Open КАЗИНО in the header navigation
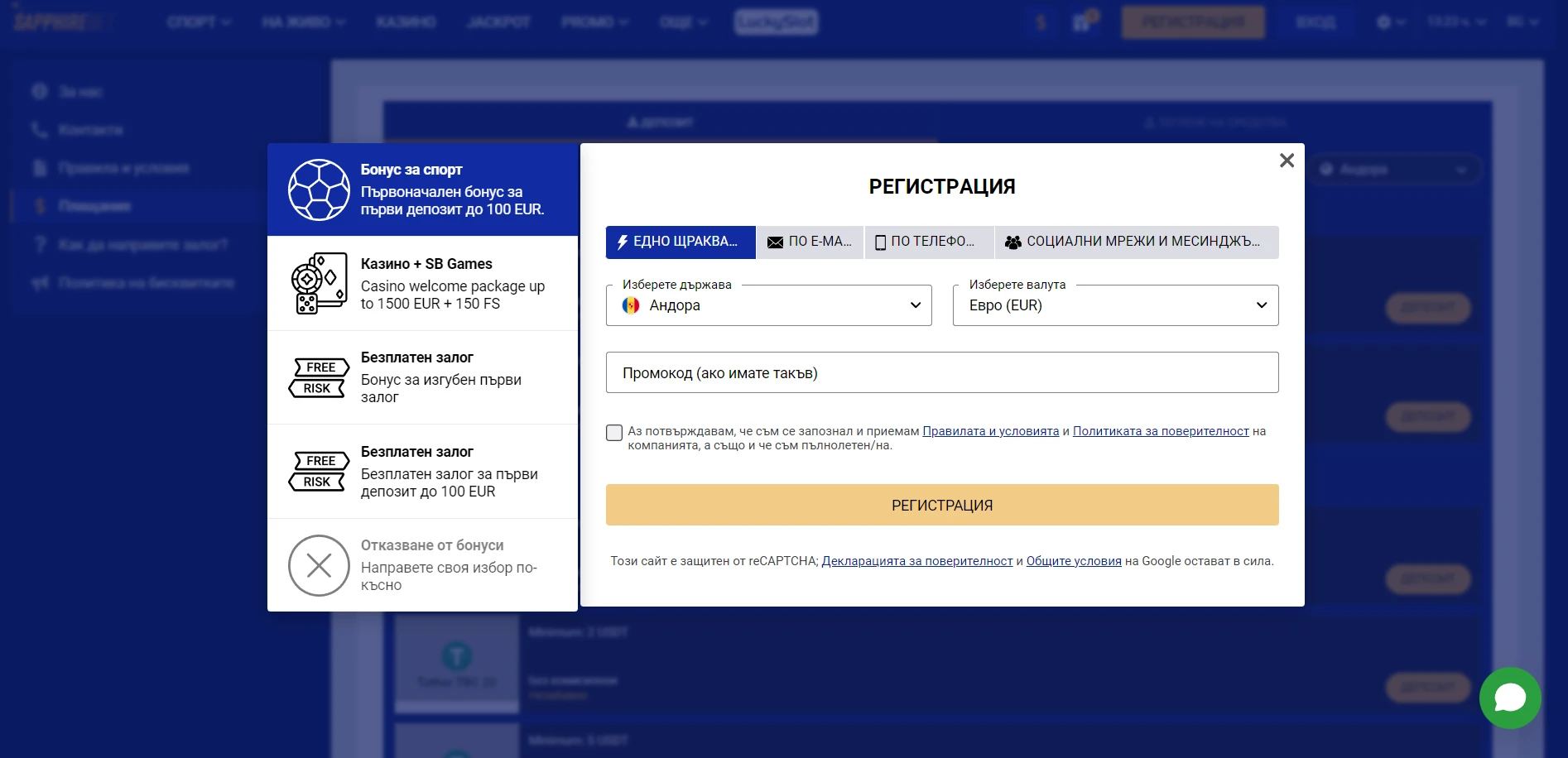Screen dimensions: 1568x758 [406, 22]
